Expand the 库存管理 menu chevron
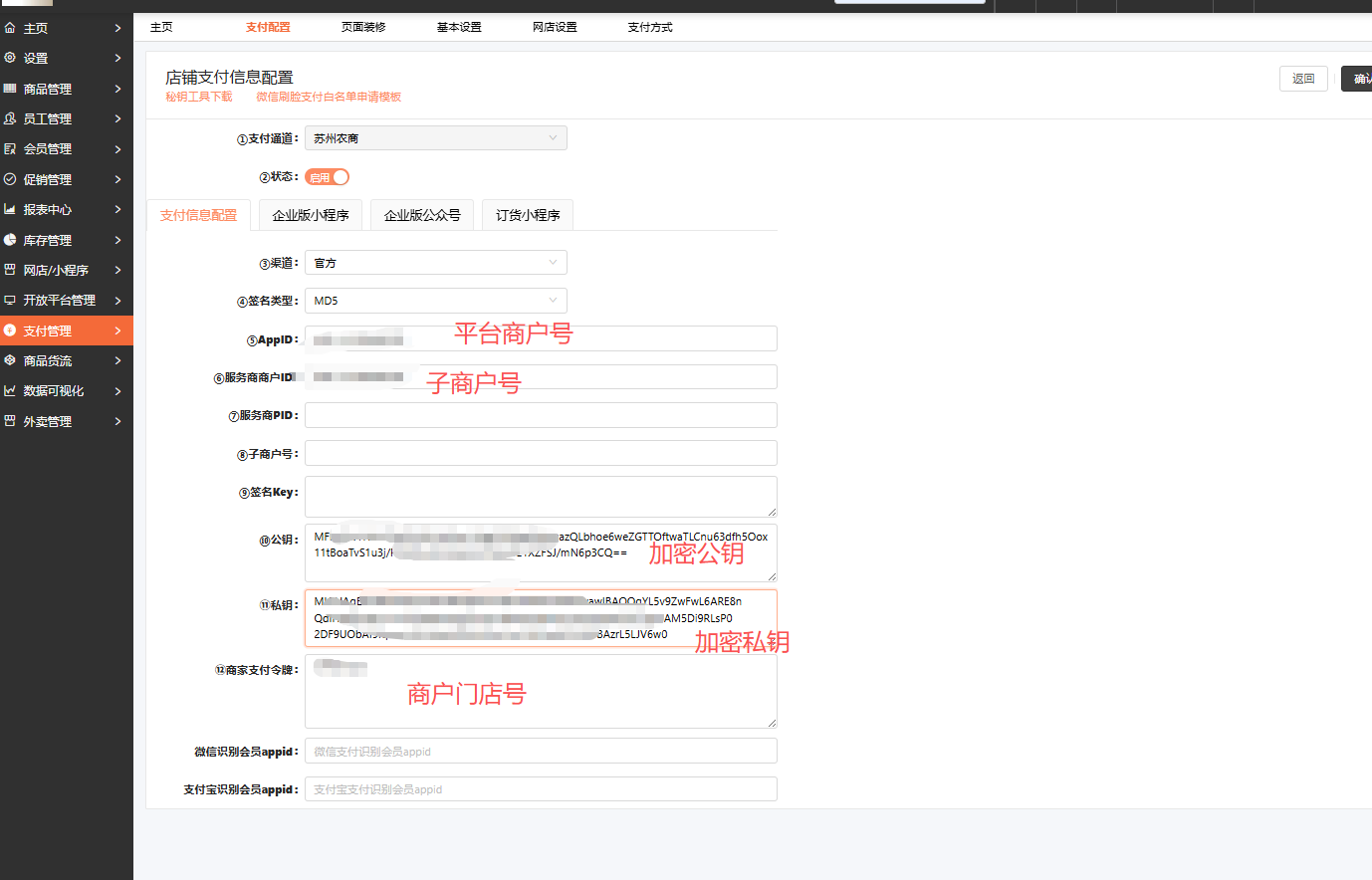The width and height of the screenshot is (1372, 880). click(x=117, y=240)
